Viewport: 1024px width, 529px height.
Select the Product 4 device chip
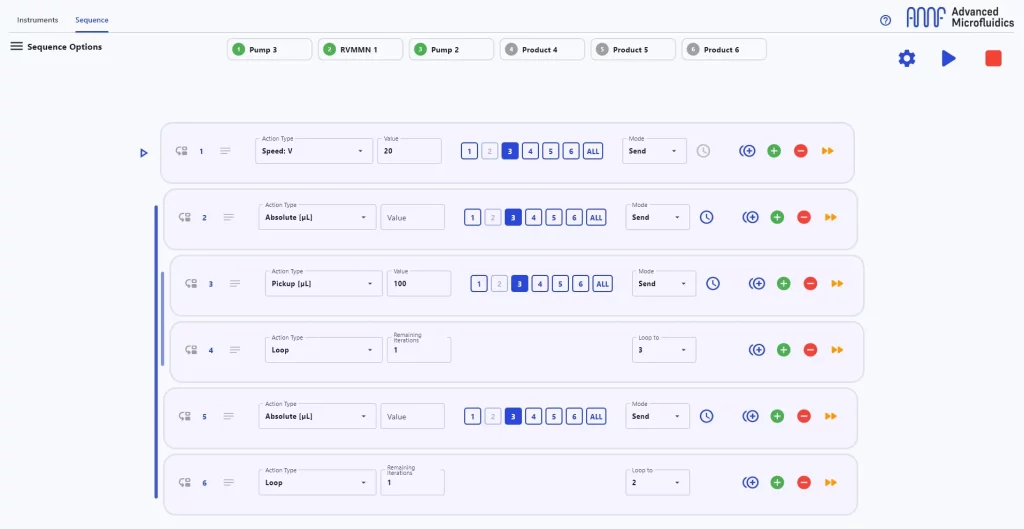click(x=541, y=50)
